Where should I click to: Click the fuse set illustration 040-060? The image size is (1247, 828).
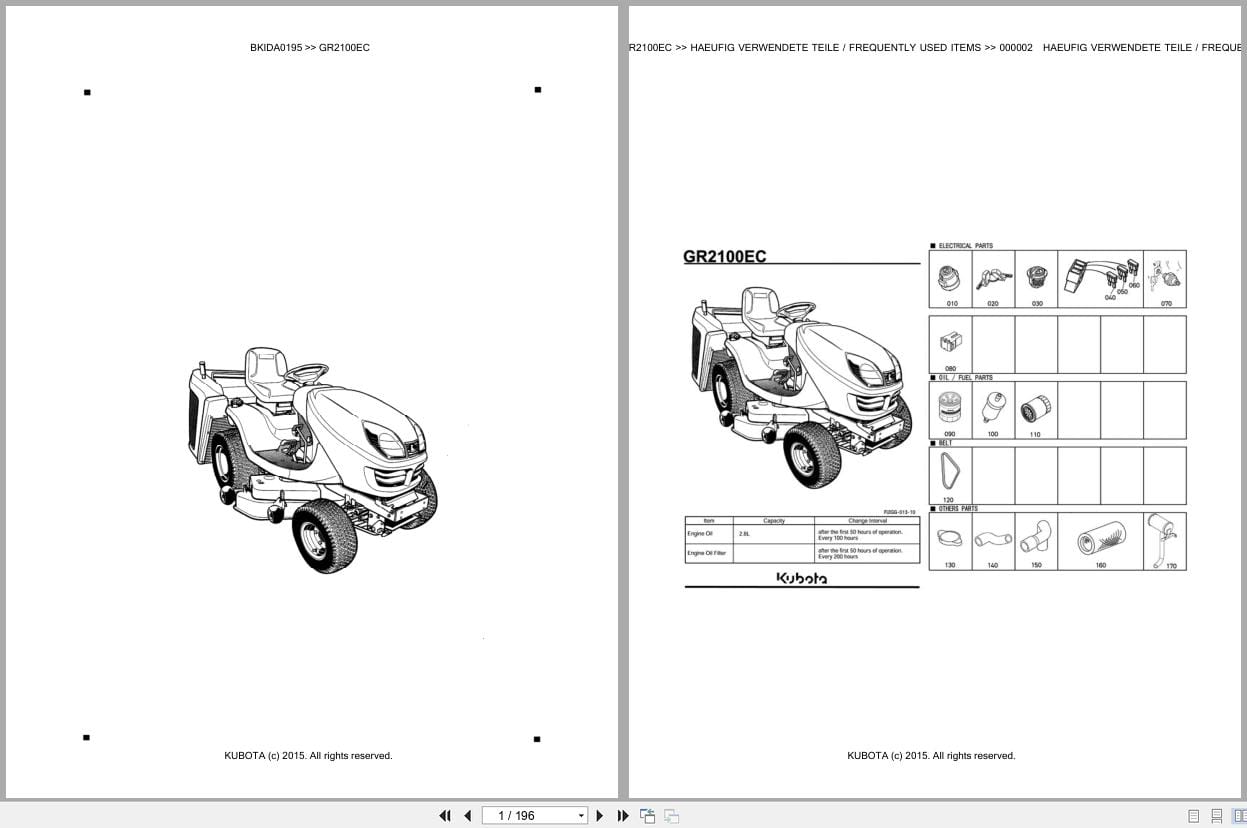(x=1100, y=277)
